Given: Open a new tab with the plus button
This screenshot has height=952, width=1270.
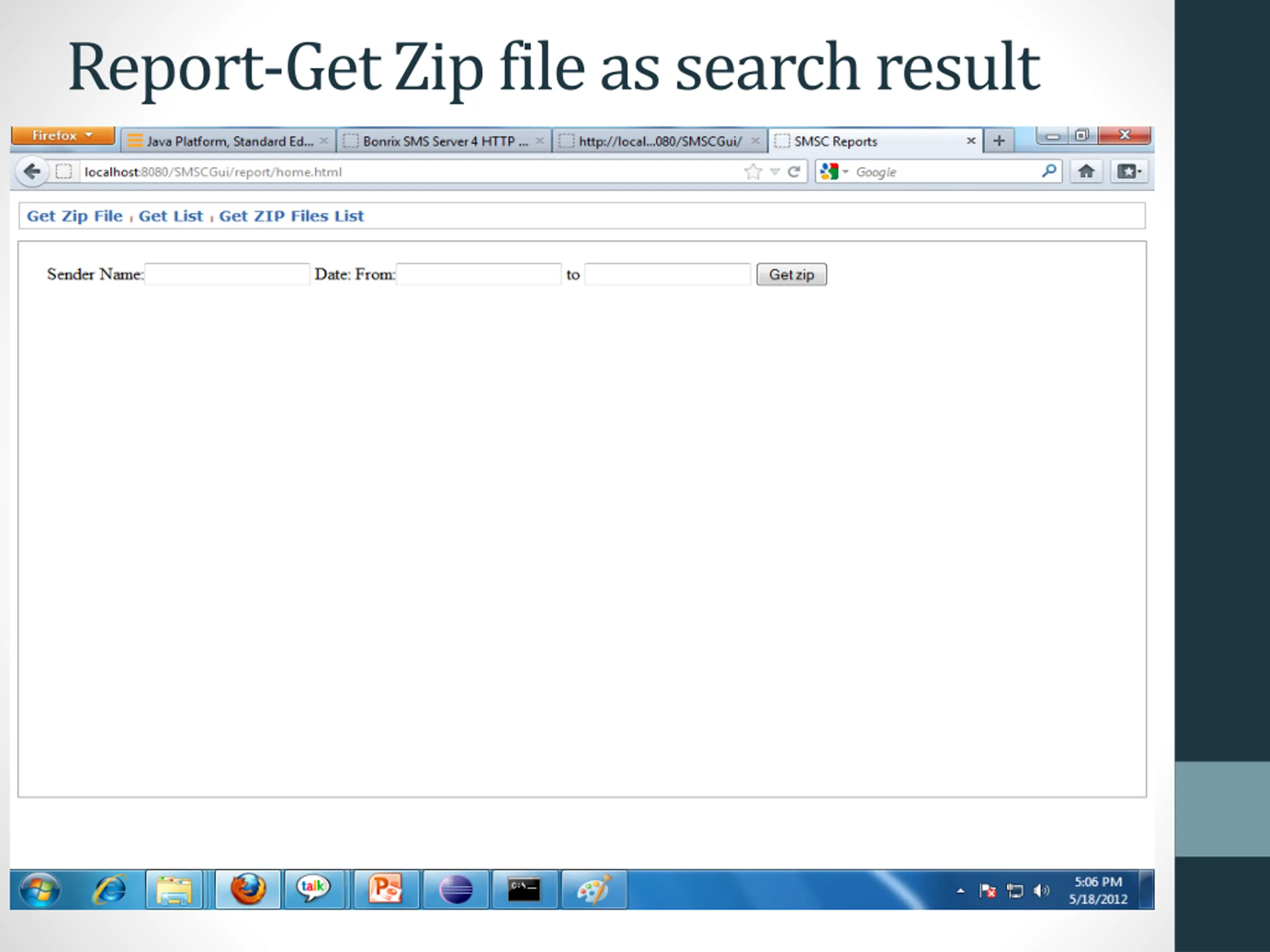Looking at the screenshot, I should point(999,141).
